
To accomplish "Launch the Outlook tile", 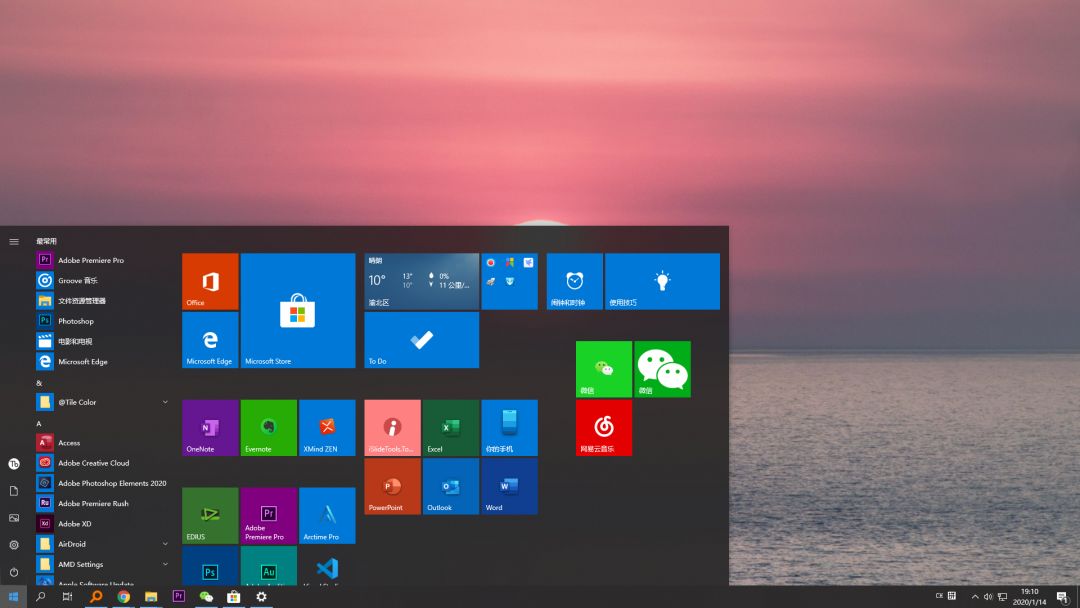I will [450, 486].
